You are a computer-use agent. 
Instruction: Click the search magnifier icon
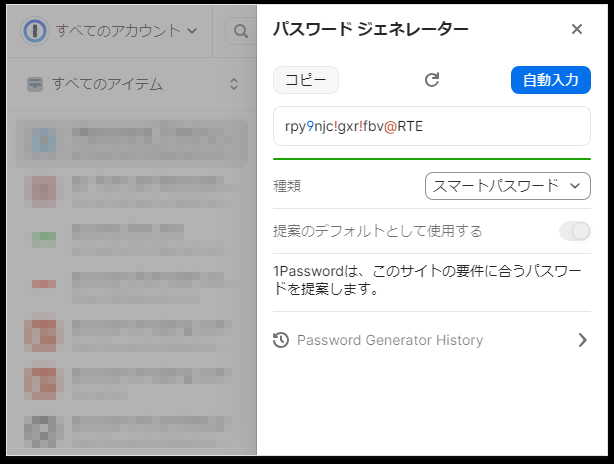[x=241, y=31]
